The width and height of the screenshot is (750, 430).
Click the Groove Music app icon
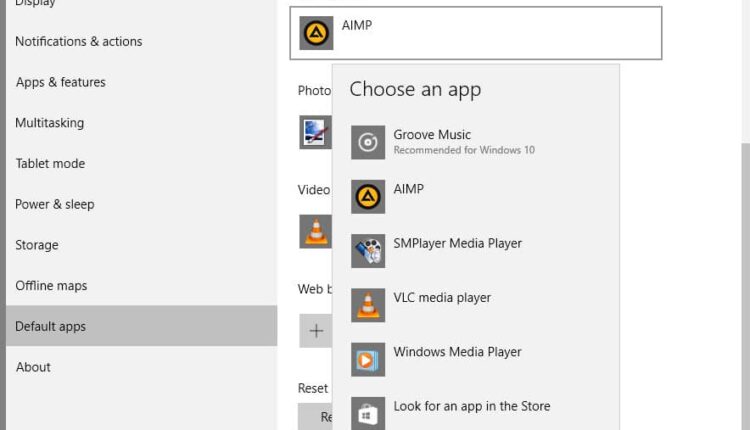[x=368, y=142]
